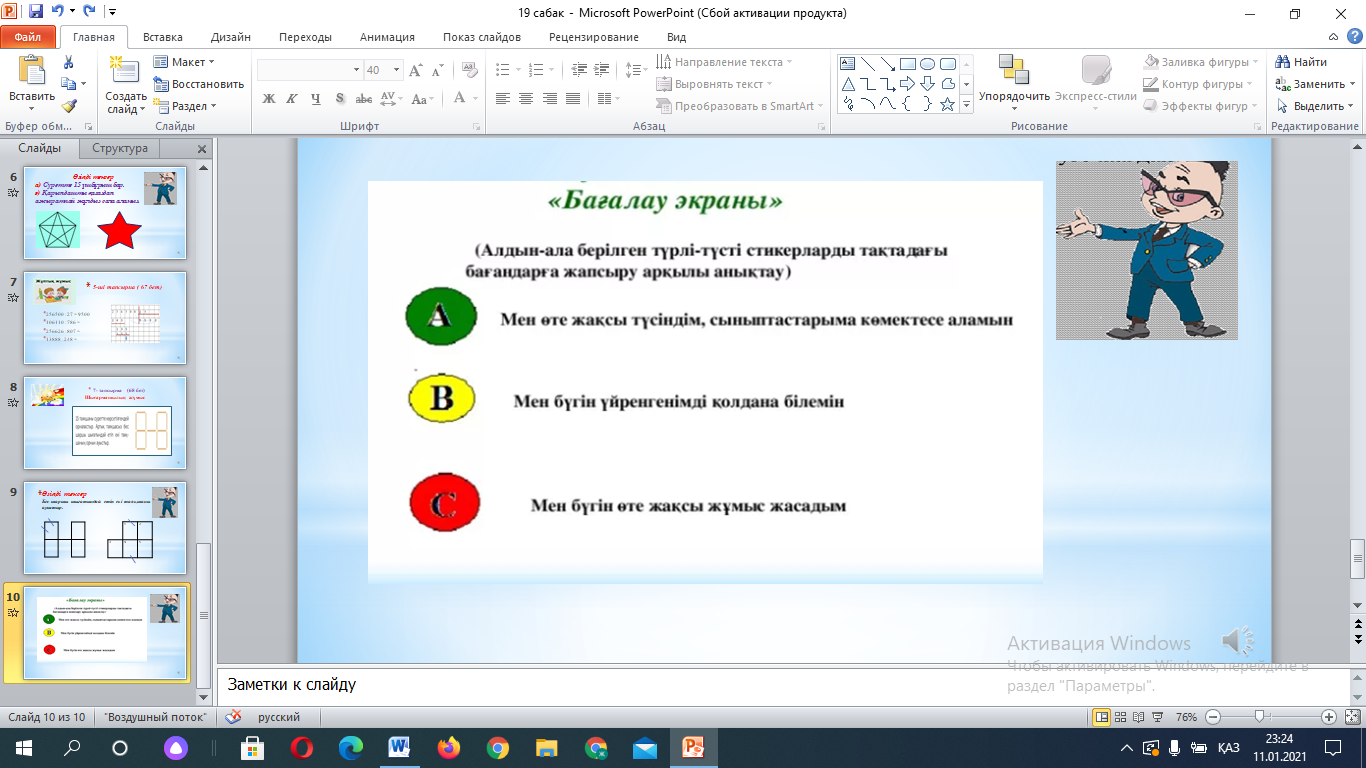
Task: Undo the last action in the quick access toolbar
Action: [60, 13]
